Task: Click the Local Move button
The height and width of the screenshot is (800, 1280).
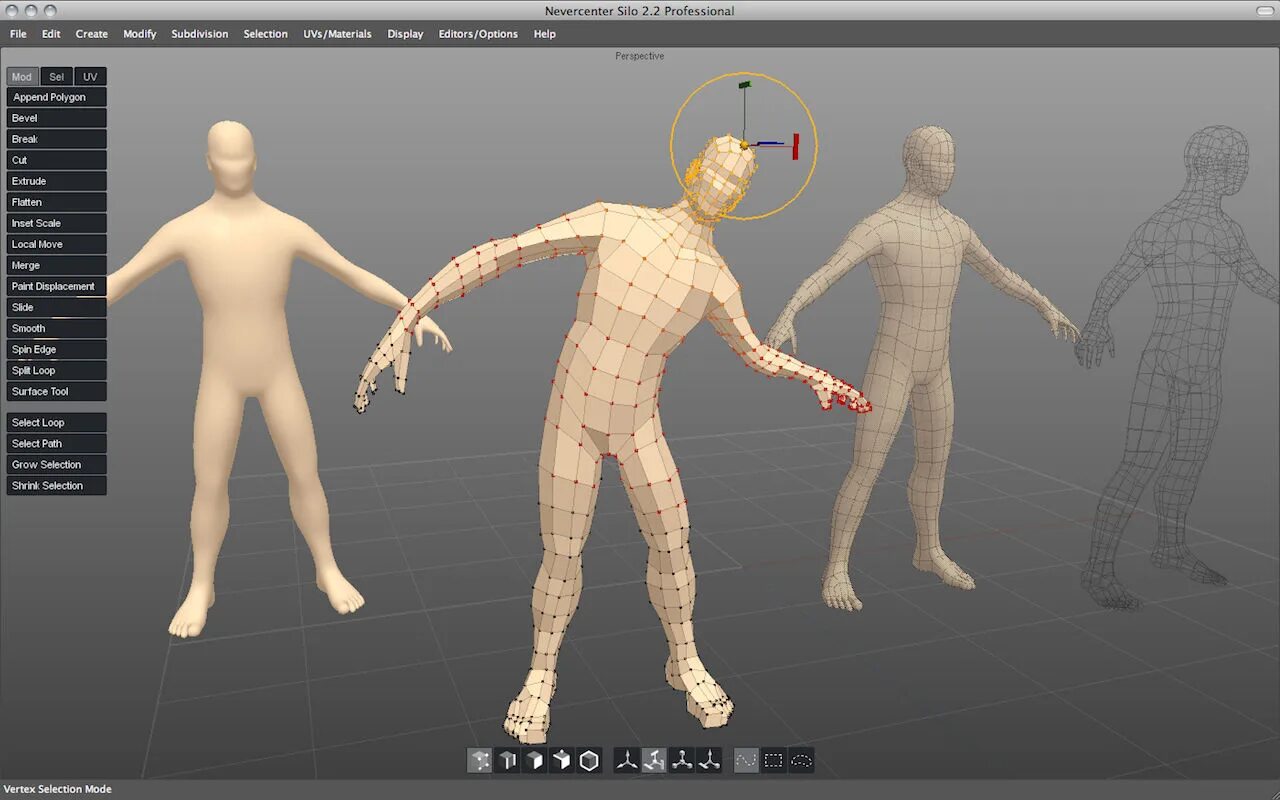Action: pos(56,244)
